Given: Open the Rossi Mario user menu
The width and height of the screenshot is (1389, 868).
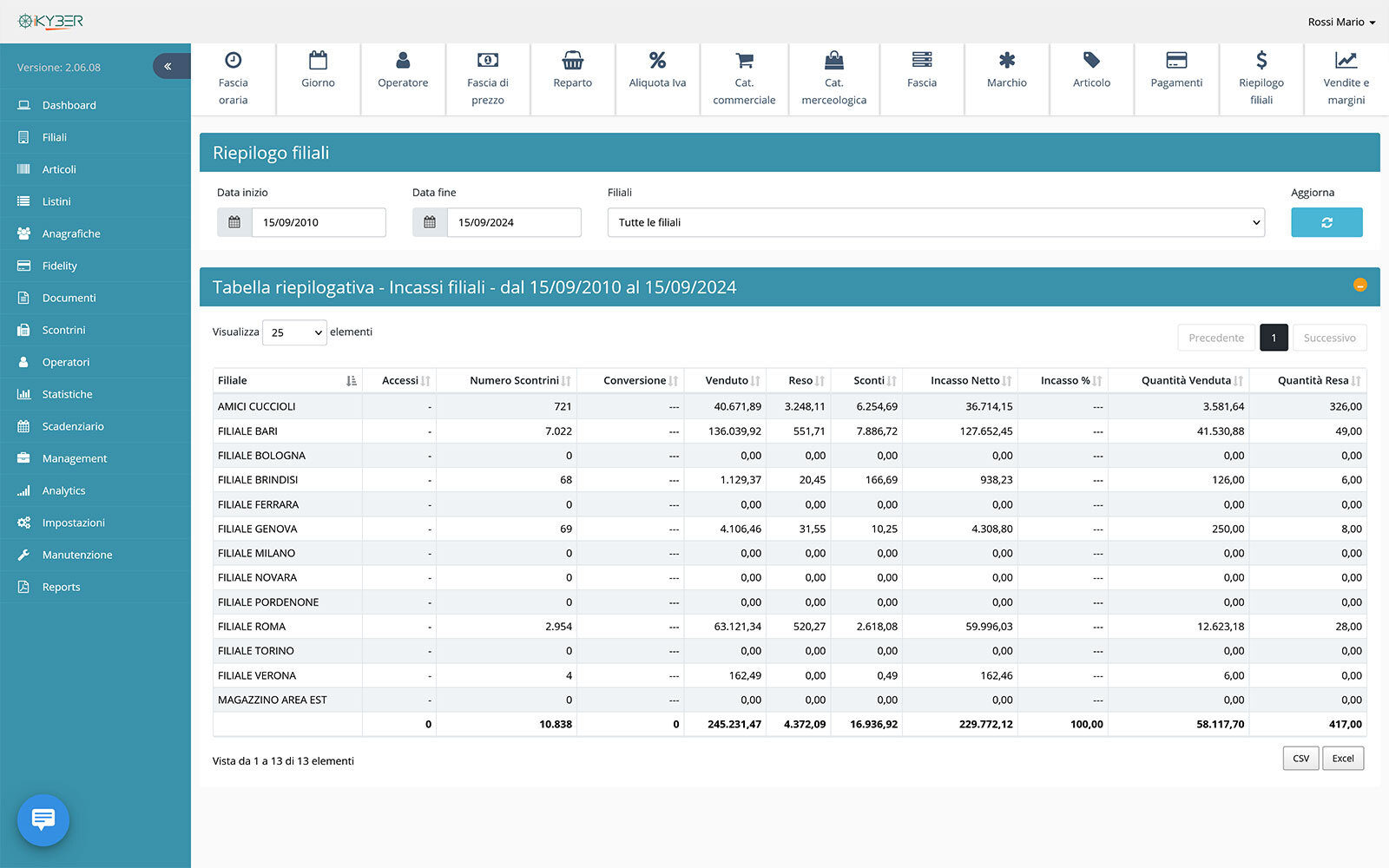Looking at the screenshot, I should (x=1341, y=22).
